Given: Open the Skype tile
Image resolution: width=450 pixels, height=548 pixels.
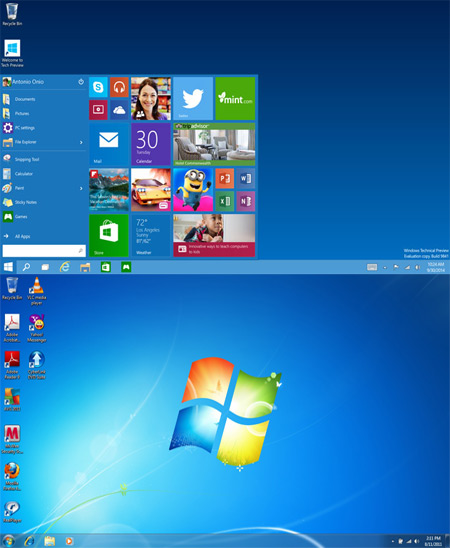Looking at the screenshot, I should [x=98, y=87].
